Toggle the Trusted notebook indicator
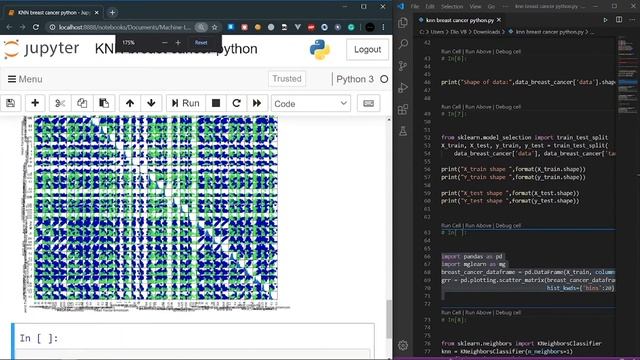This screenshot has width=640, height=360. (x=287, y=79)
